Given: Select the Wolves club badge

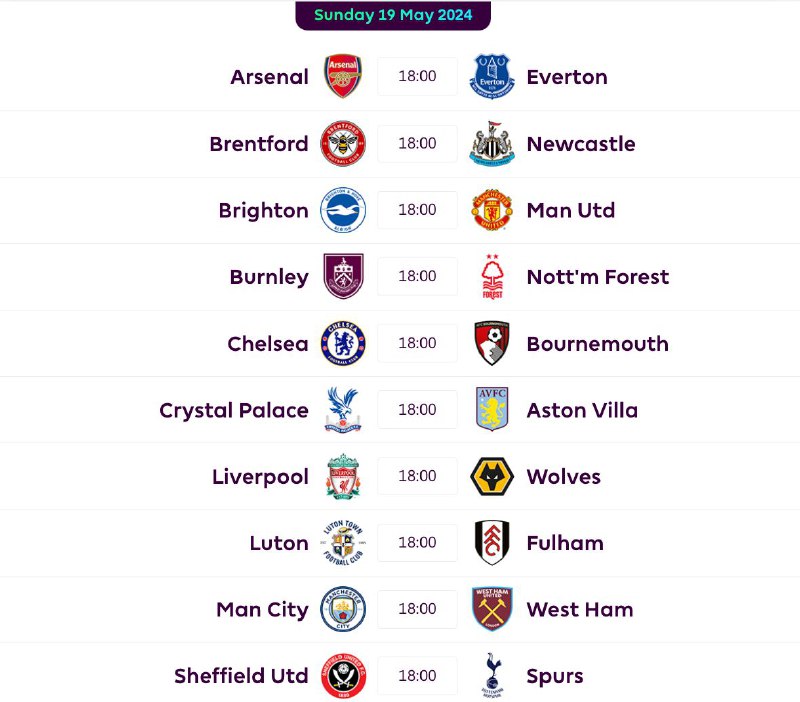Looking at the screenshot, I should (492, 476).
